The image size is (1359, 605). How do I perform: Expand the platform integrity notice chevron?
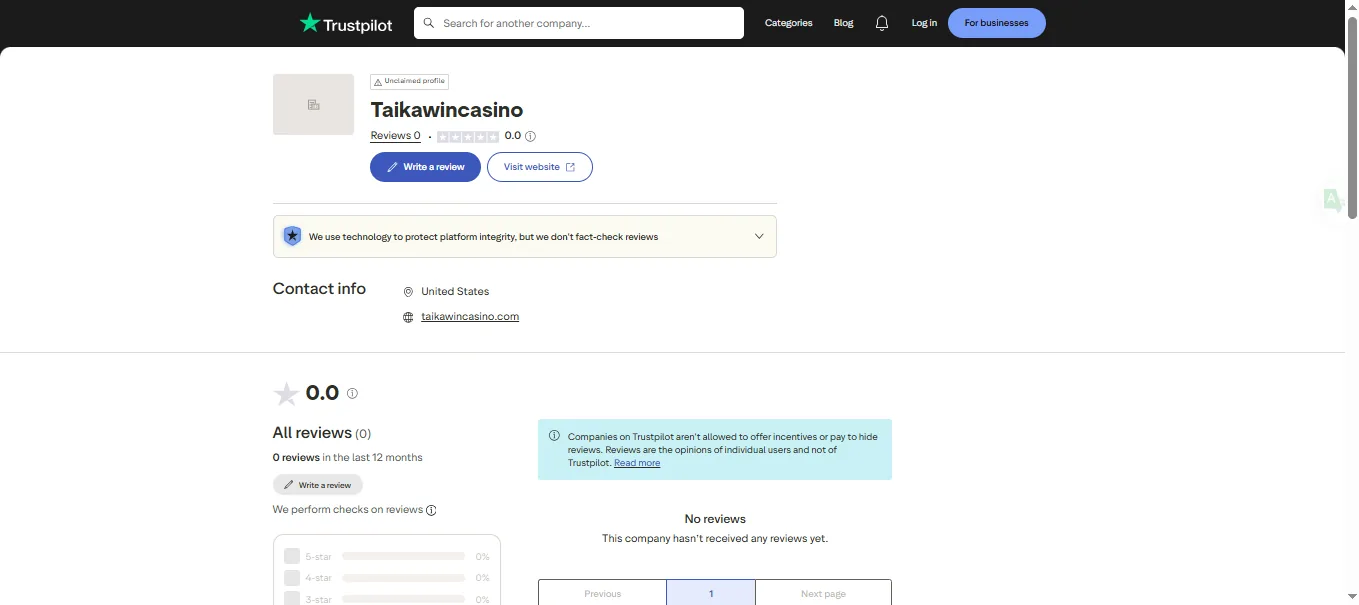coord(759,237)
